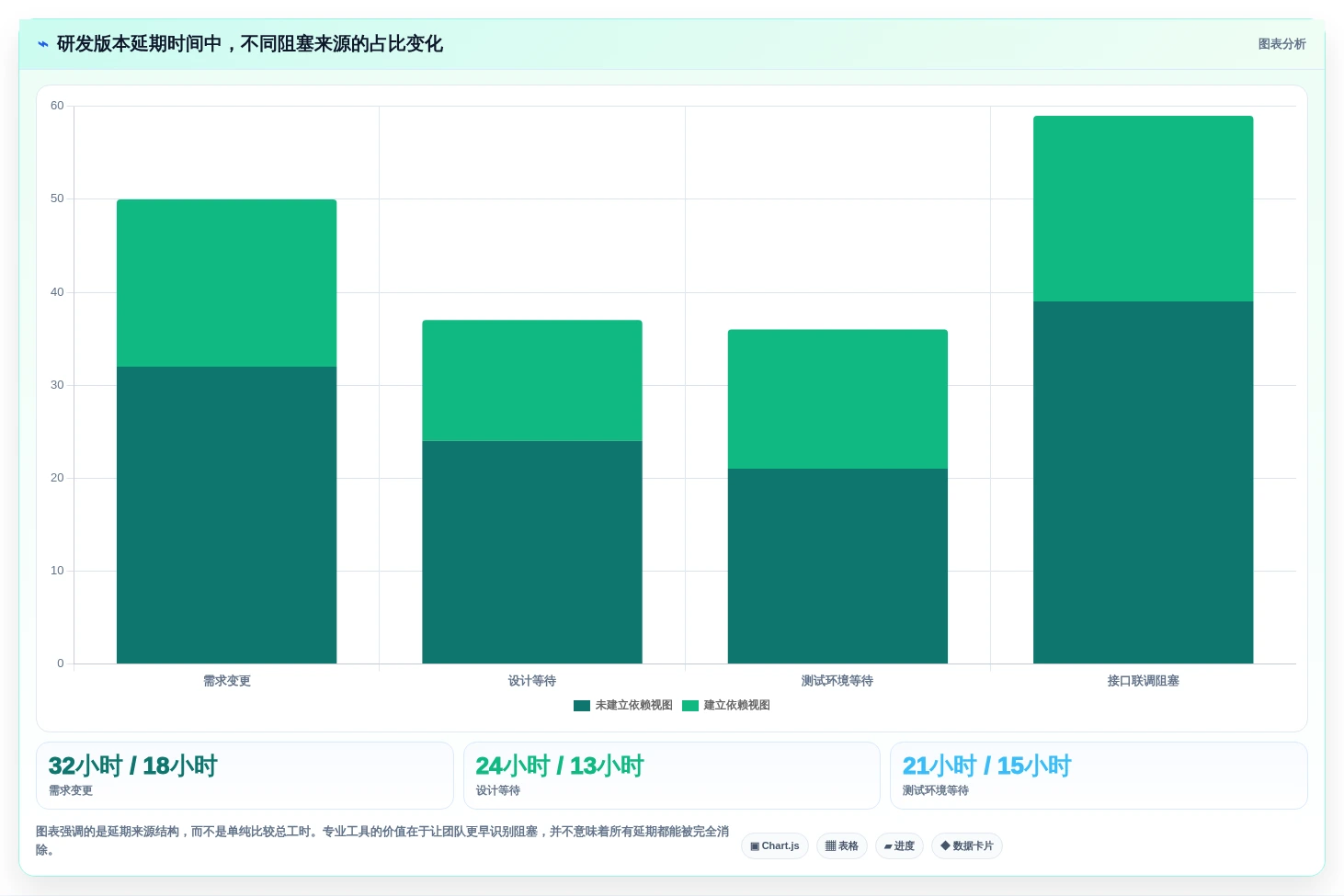Toggle the 未建立依赖视图 legend entry
The image size is (1344, 896).
pyautogui.click(x=623, y=706)
